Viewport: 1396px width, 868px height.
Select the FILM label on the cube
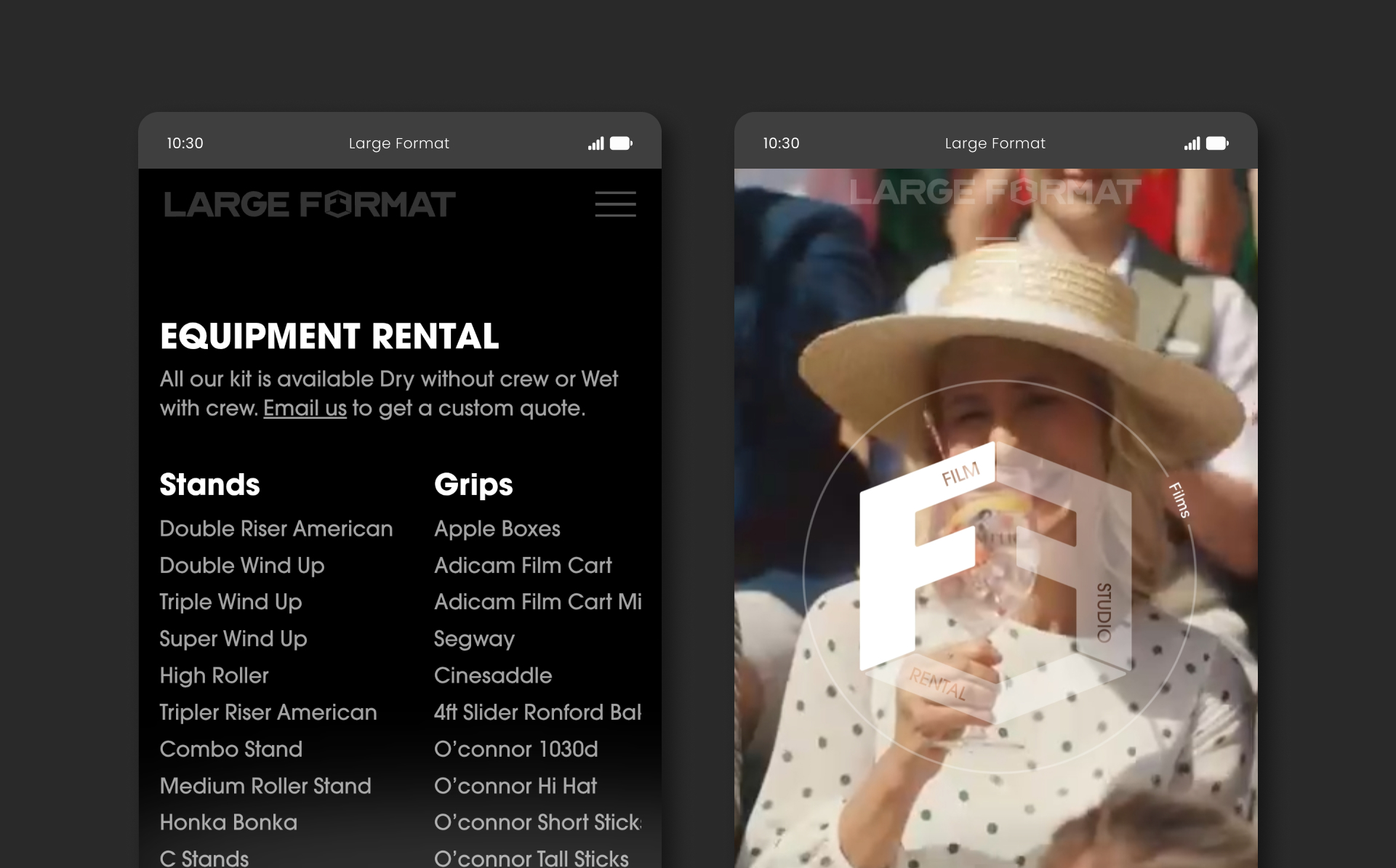pos(960,474)
